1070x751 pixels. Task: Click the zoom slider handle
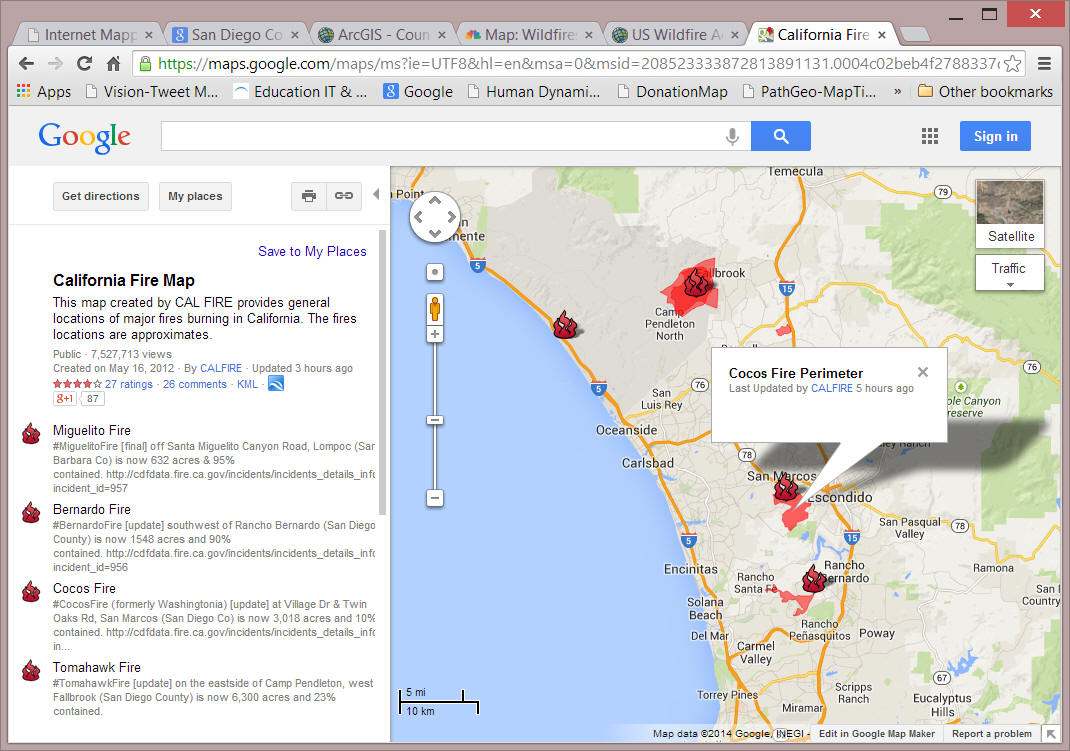[x=435, y=420]
